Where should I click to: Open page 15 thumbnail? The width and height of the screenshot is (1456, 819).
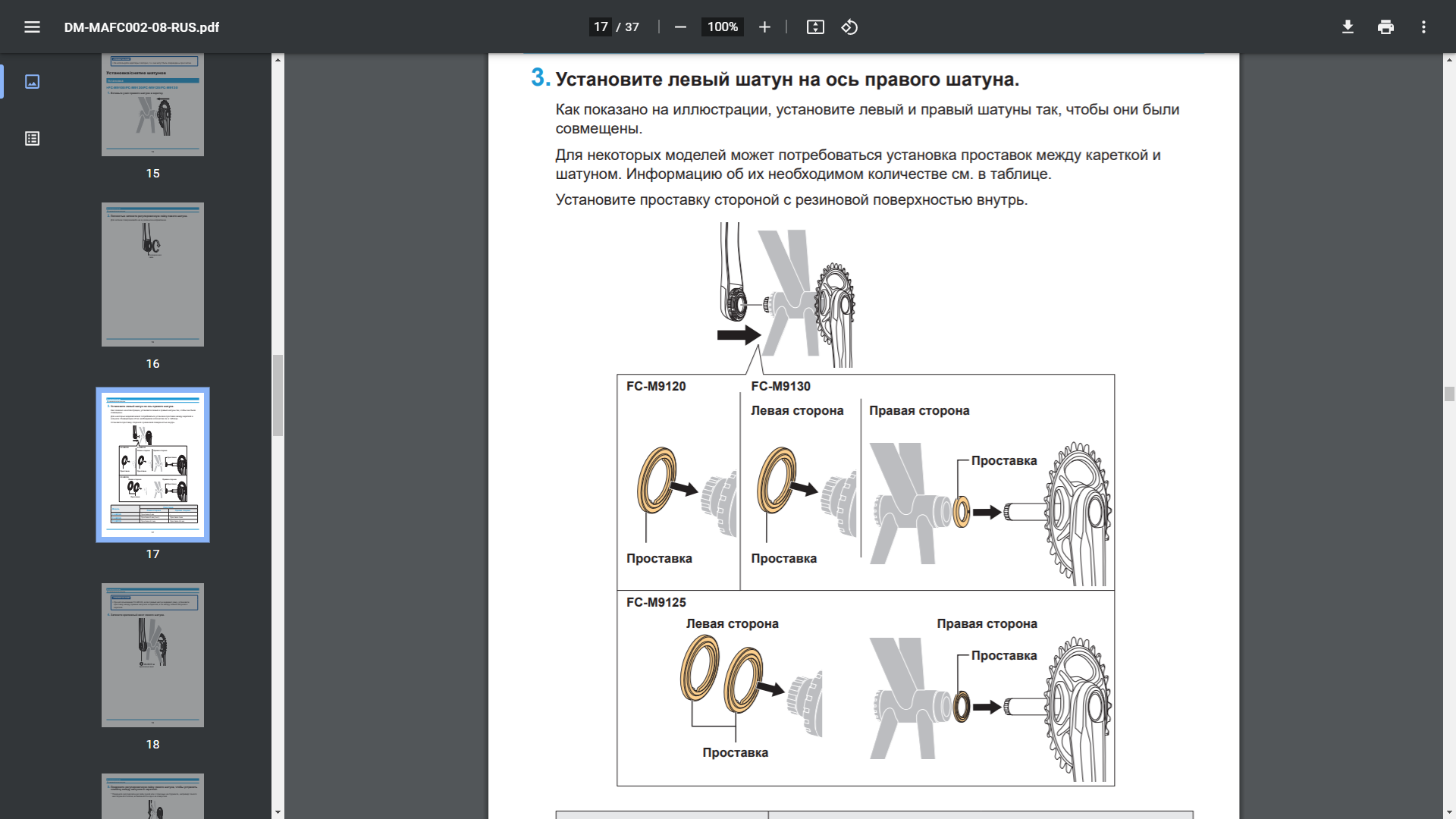pos(152,105)
